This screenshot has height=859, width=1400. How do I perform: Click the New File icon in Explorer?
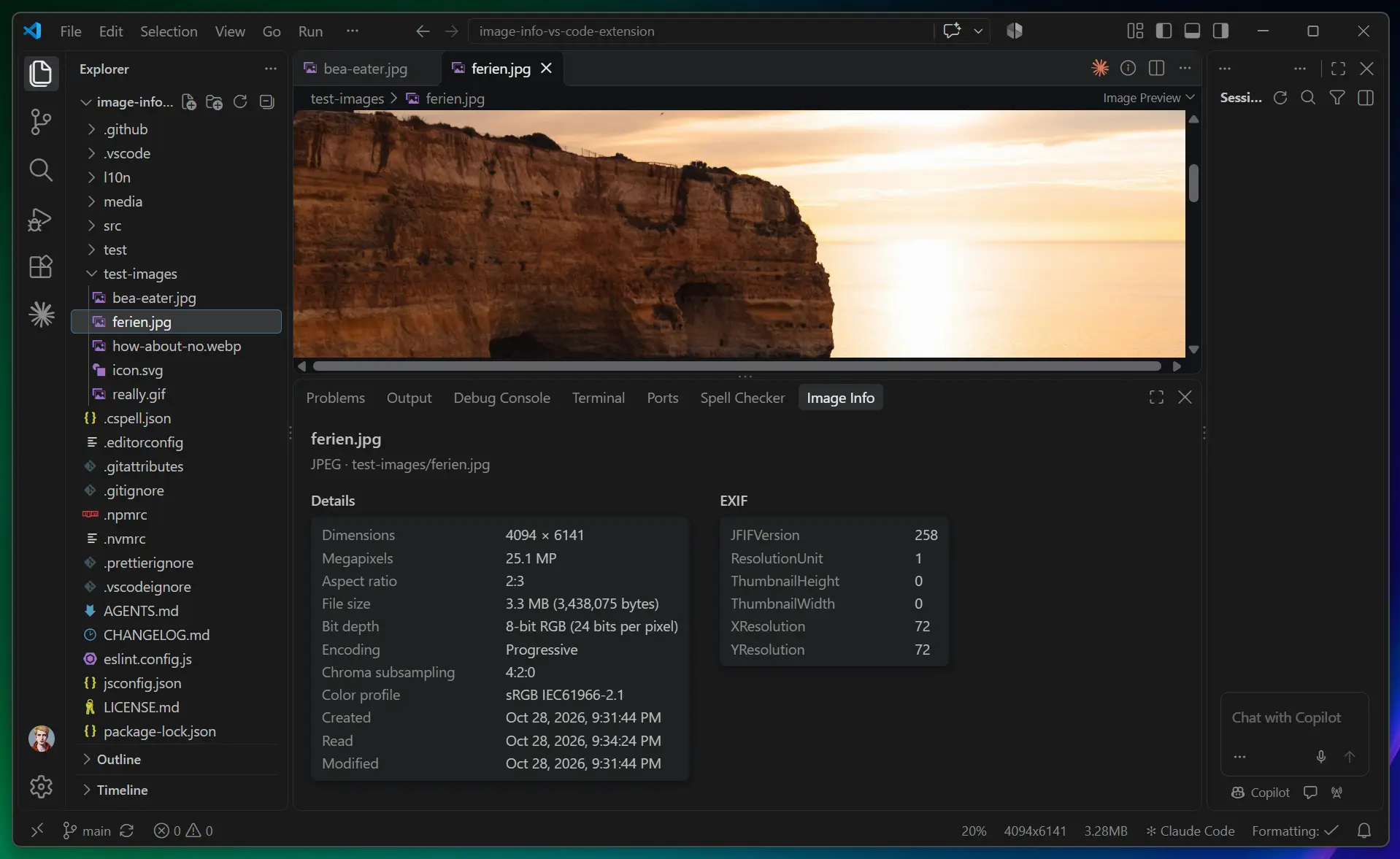(x=188, y=102)
